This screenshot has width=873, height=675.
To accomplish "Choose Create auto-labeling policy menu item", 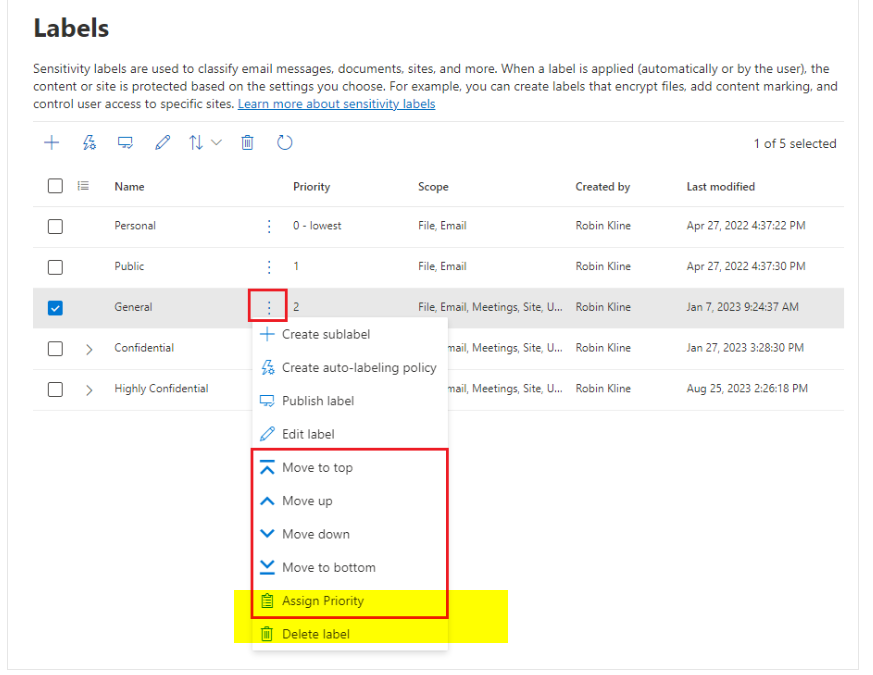I will point(350,368).
